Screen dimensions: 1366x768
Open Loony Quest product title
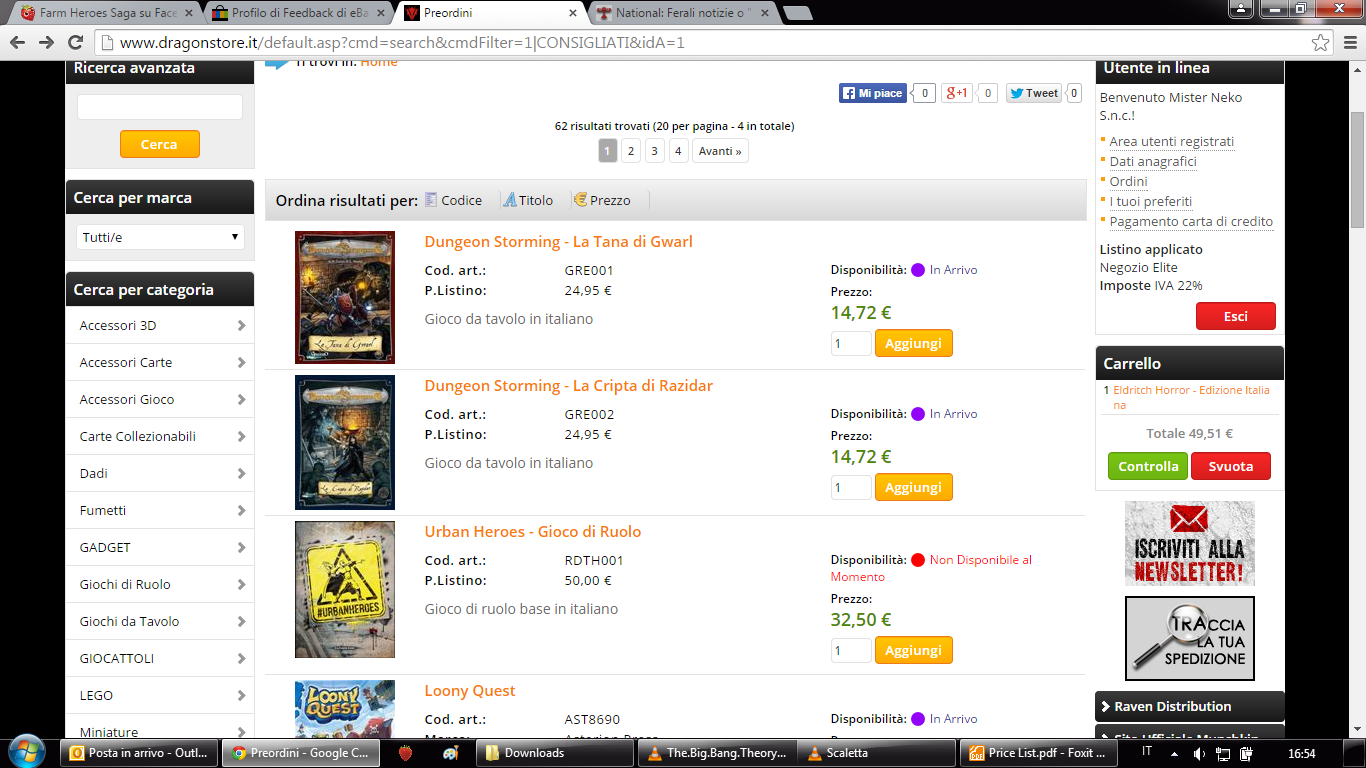[x=470, y=691]
